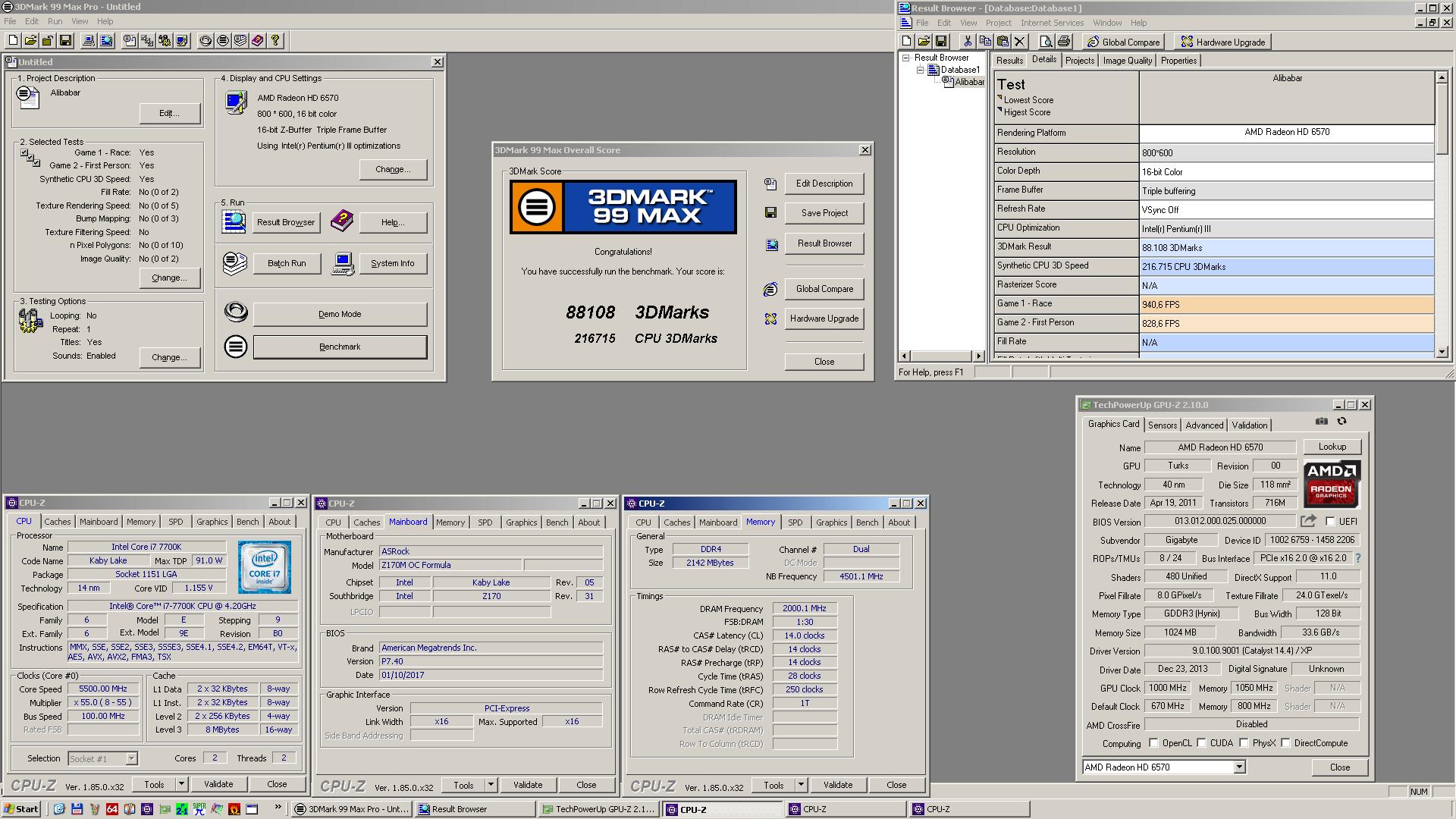Click the benchmark striped-circle icon in 3DMark toolbar
Screen dimensions: 1456x819
(x=223, y=41)
